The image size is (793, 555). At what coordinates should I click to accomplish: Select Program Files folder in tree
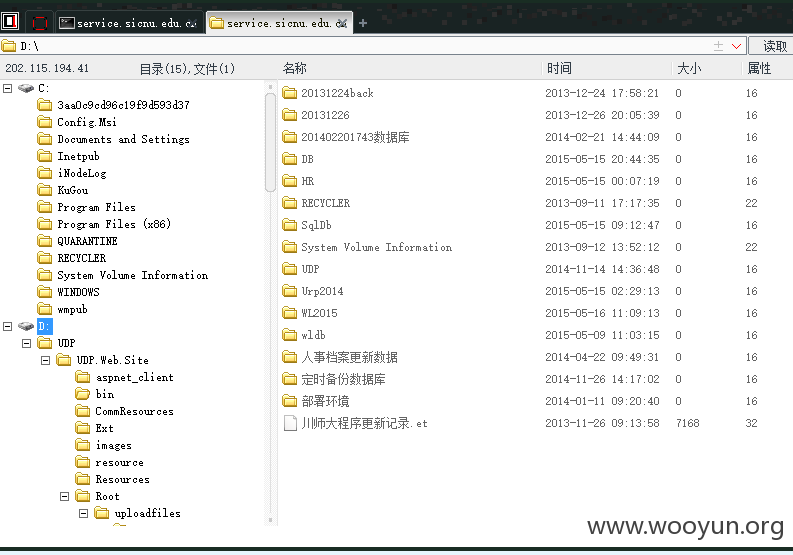click(x=86, y=207)
